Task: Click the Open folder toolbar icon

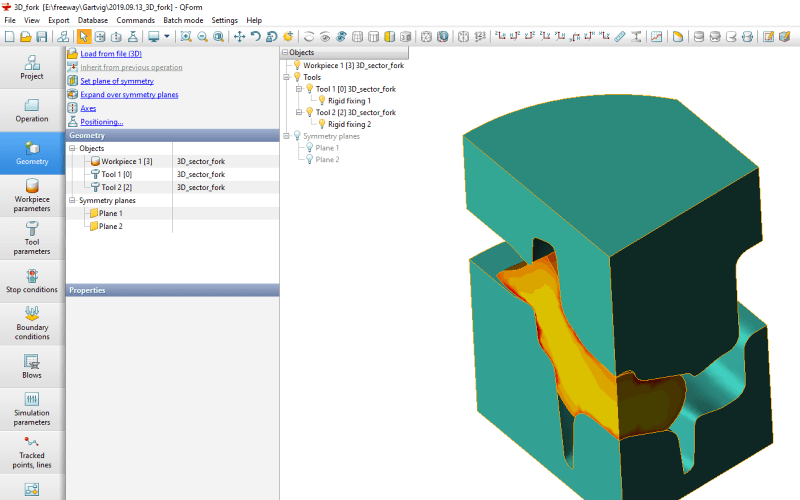Action: pyautogui.click(x=26, y=36)
